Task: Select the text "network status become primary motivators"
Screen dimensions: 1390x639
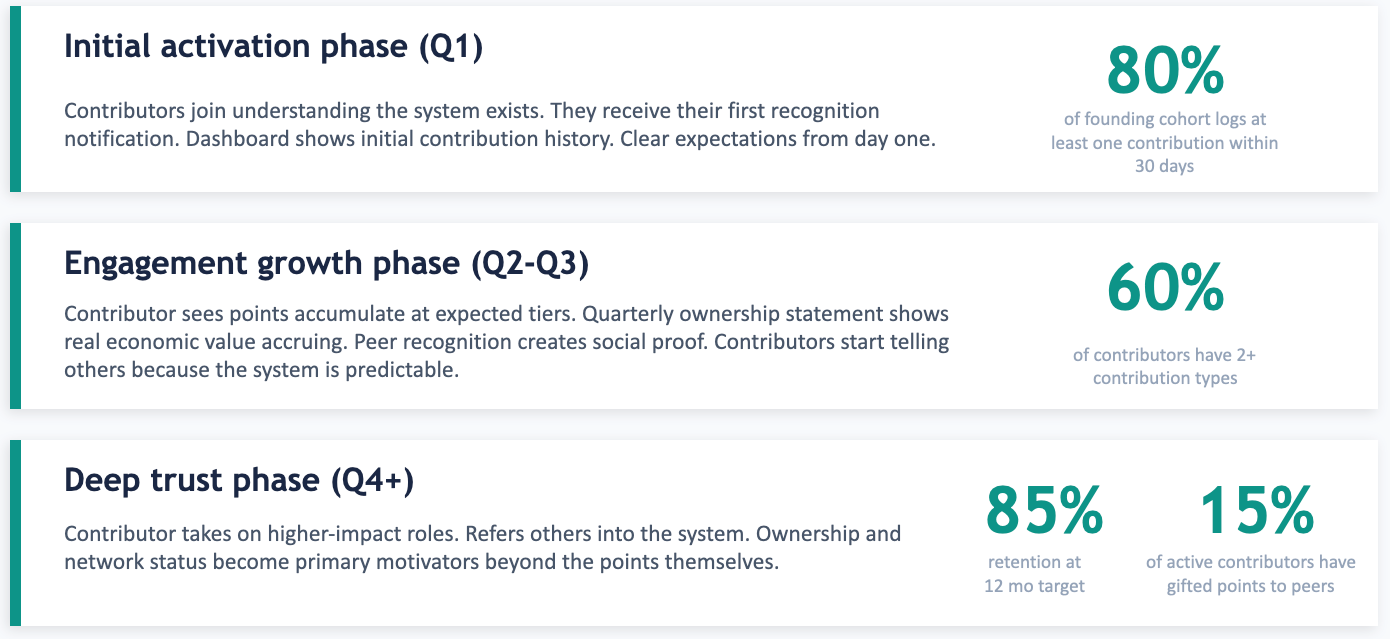Action: click(x=271, y=562)
